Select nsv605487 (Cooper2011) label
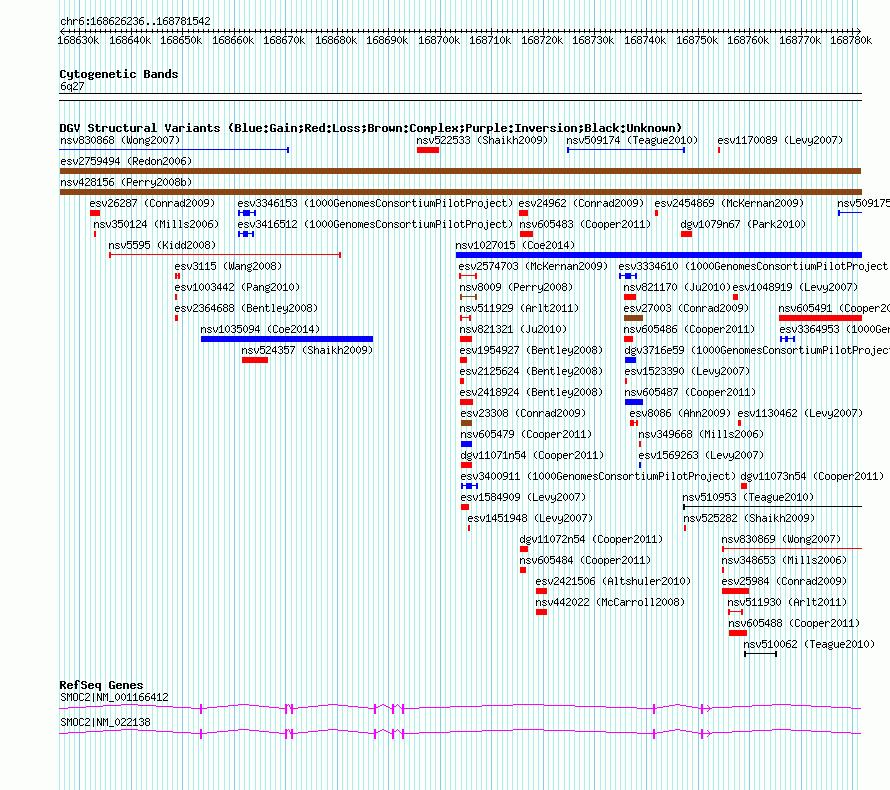The height and width of the screenshot is (790, 890). pyautogui.click(x=690, y=392)
